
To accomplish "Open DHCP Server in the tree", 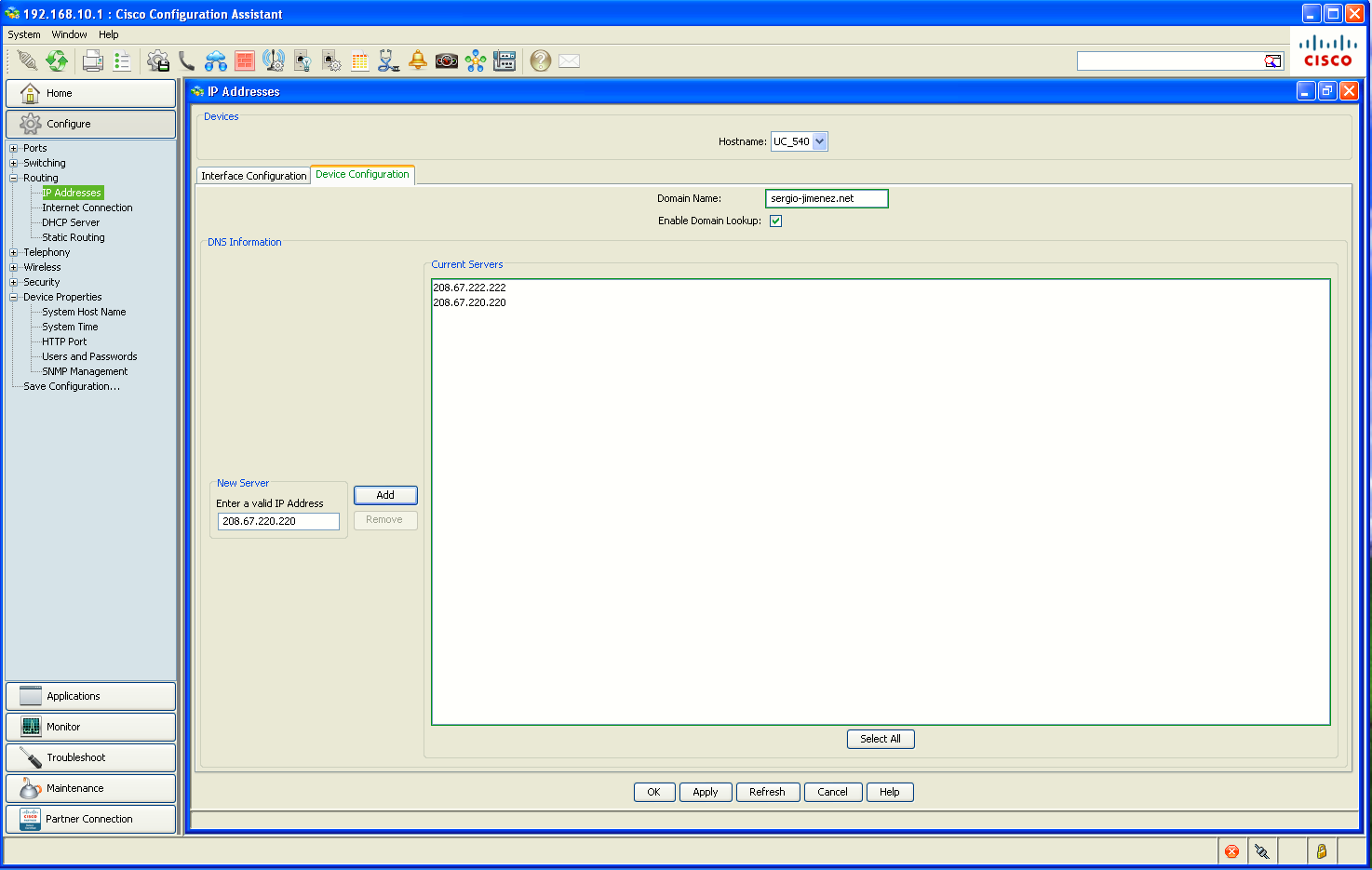I will [x=71, y=222].
